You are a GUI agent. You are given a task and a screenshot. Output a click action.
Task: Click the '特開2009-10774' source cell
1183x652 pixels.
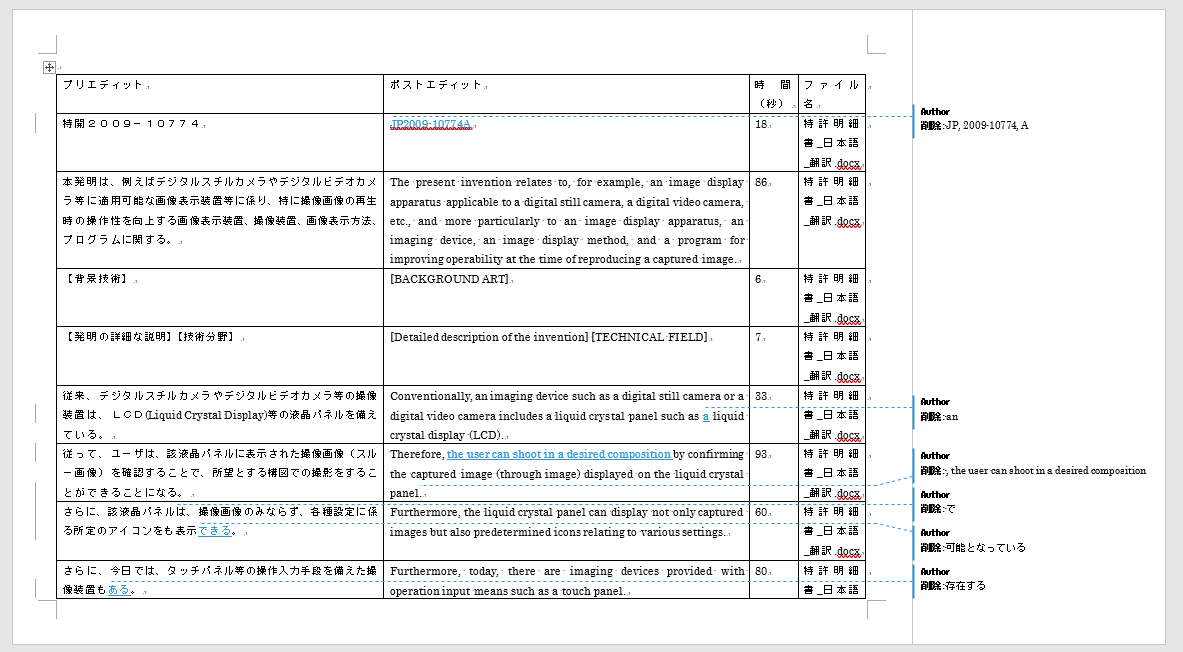[132, 125]
